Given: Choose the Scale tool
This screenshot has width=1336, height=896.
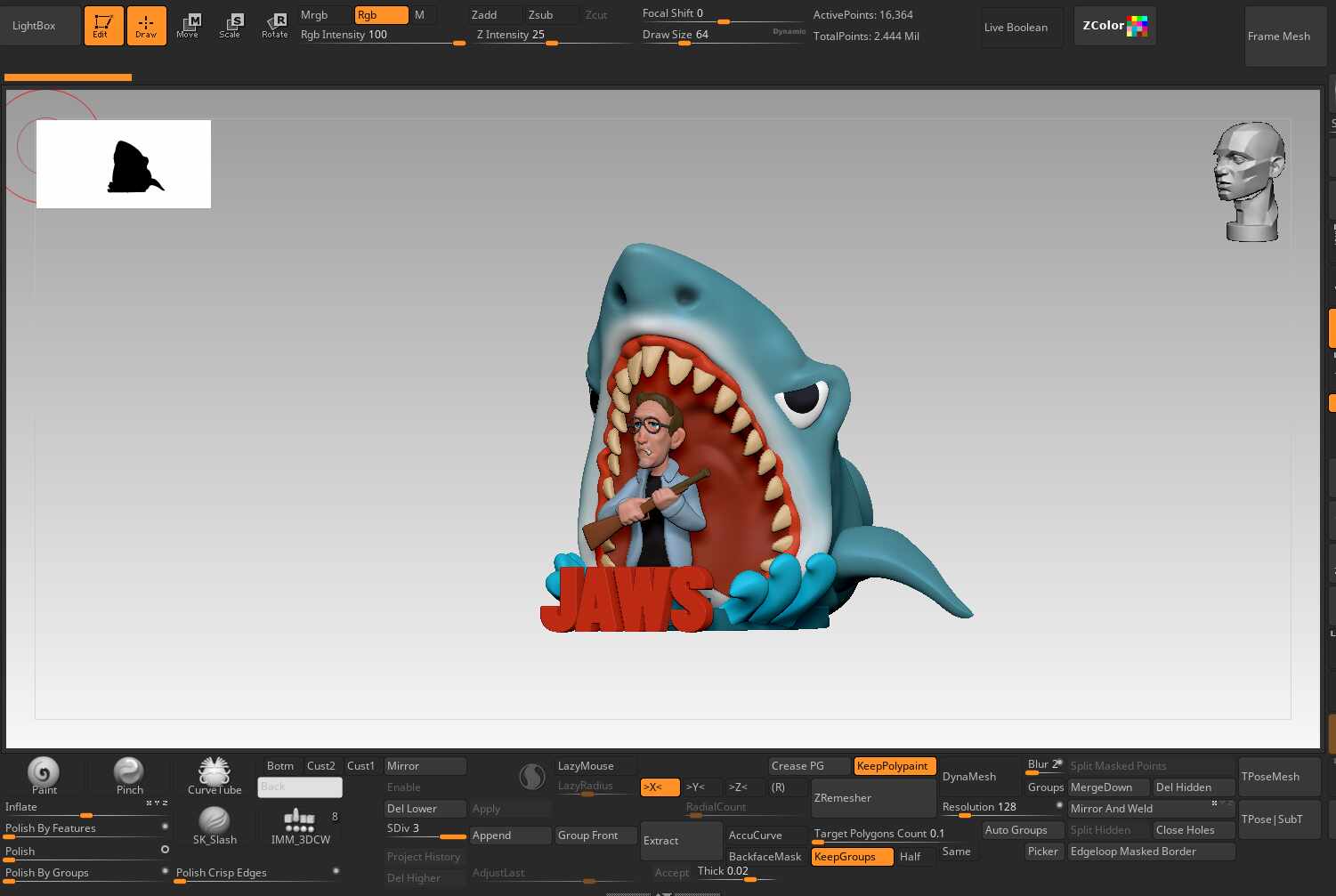Looking at the screenshot, I should pyautogui.click(x=231, y=26).
